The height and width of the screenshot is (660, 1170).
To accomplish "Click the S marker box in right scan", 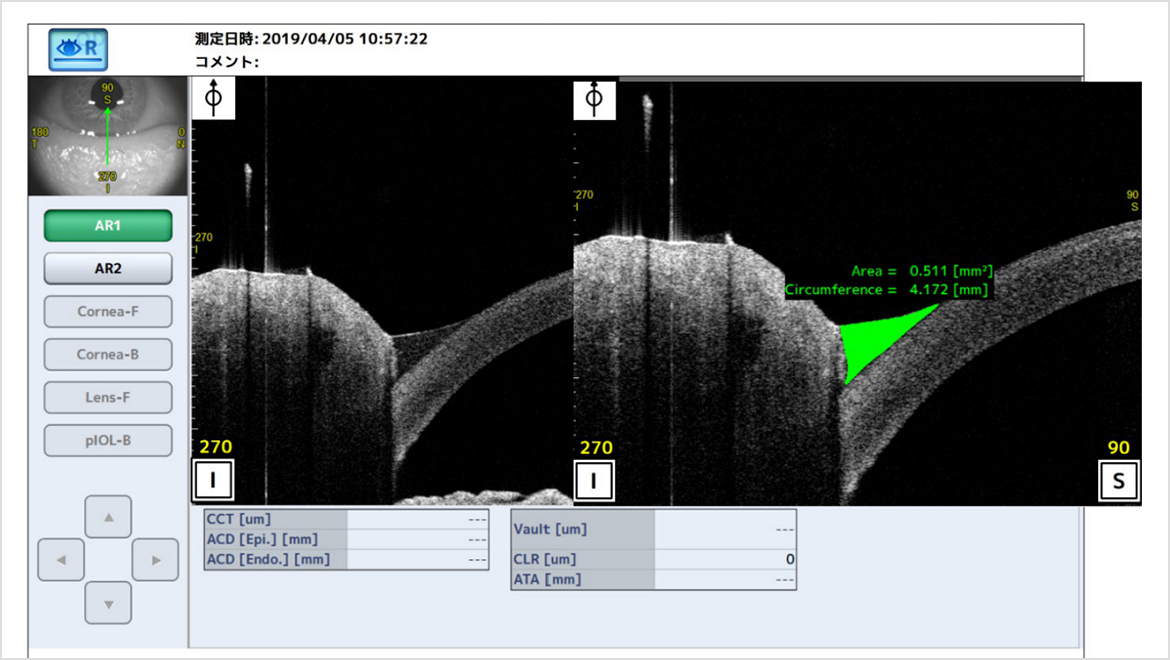I will (1119, 481).
